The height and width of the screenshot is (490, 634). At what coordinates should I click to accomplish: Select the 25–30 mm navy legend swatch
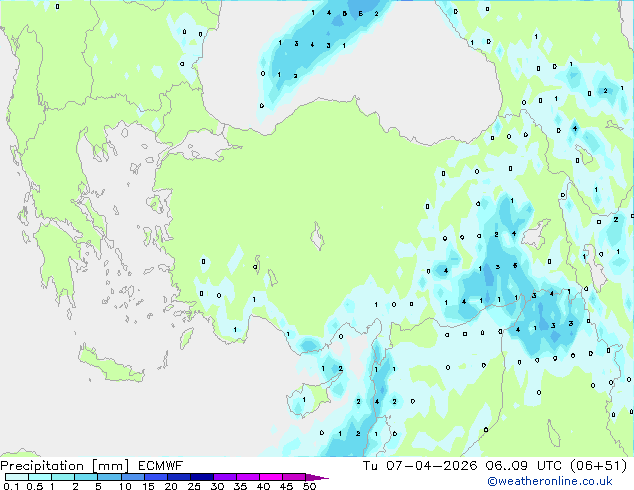click(x=201, y=477)
